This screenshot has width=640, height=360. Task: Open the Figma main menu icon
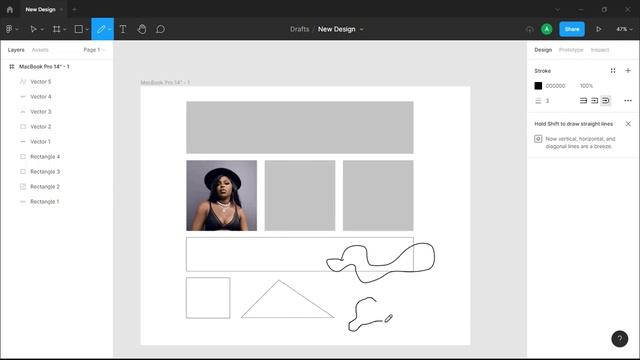point(9,29)
